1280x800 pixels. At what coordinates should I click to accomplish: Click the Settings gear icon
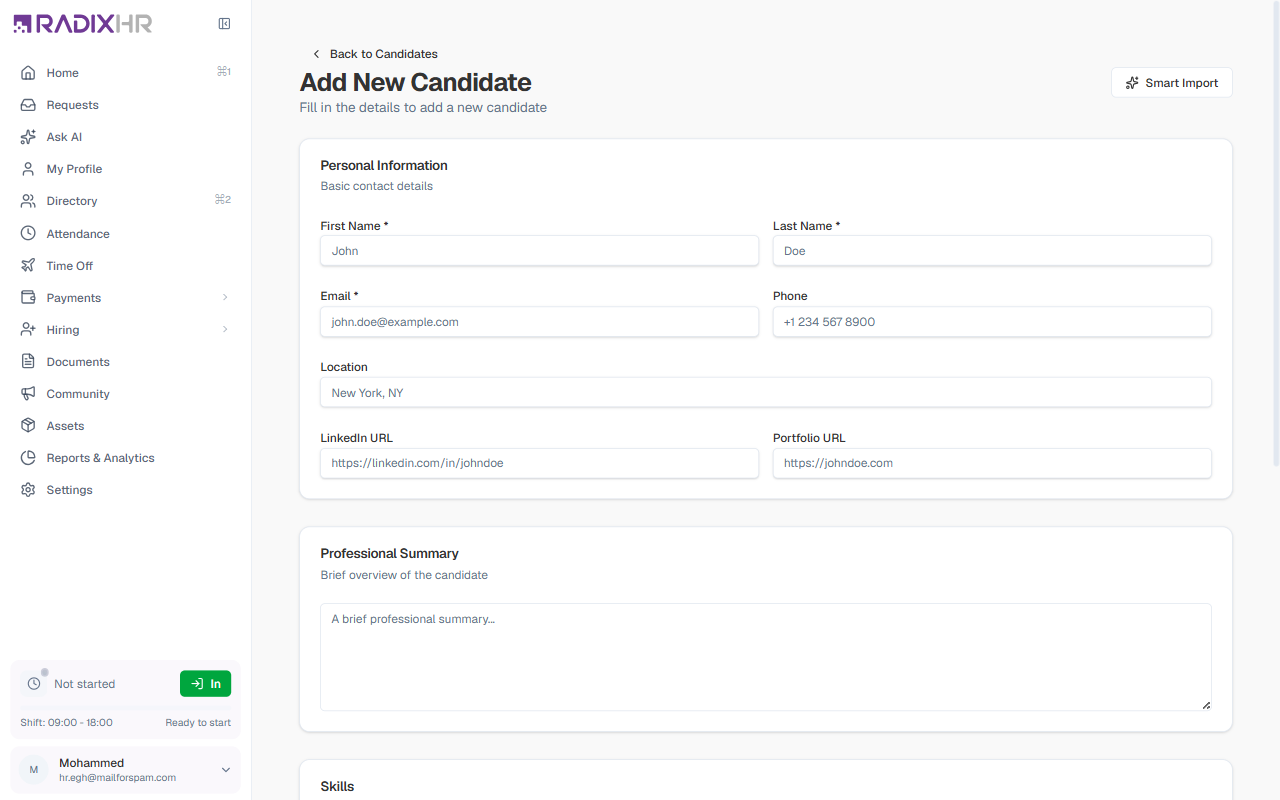pyautogui.click(x=28, y=490)
